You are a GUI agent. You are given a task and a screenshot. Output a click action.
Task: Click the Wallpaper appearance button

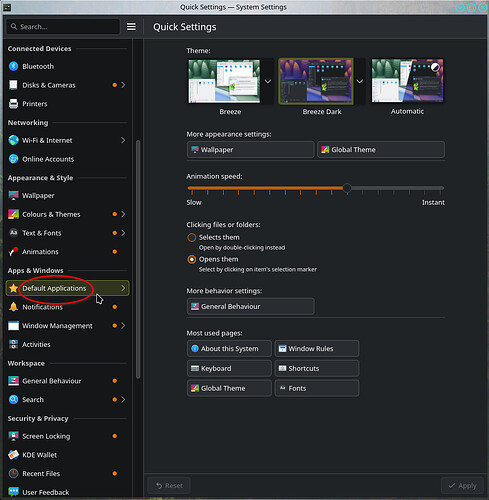click(x=251, y=150)
